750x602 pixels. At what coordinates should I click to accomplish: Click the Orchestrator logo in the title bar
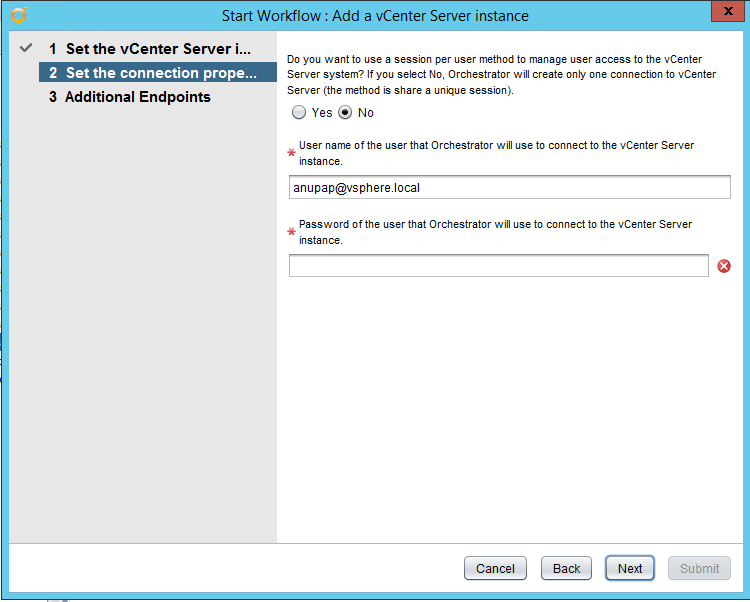click(19, 15)
